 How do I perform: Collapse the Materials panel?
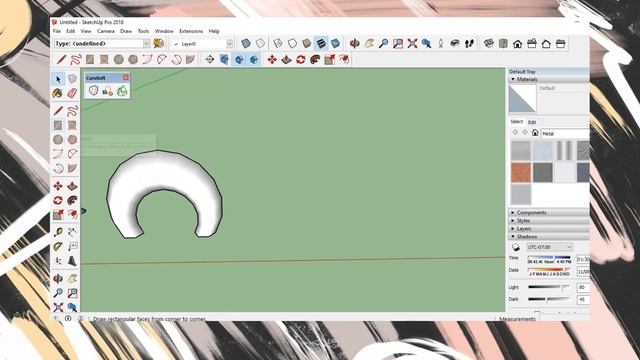[549, 79]
